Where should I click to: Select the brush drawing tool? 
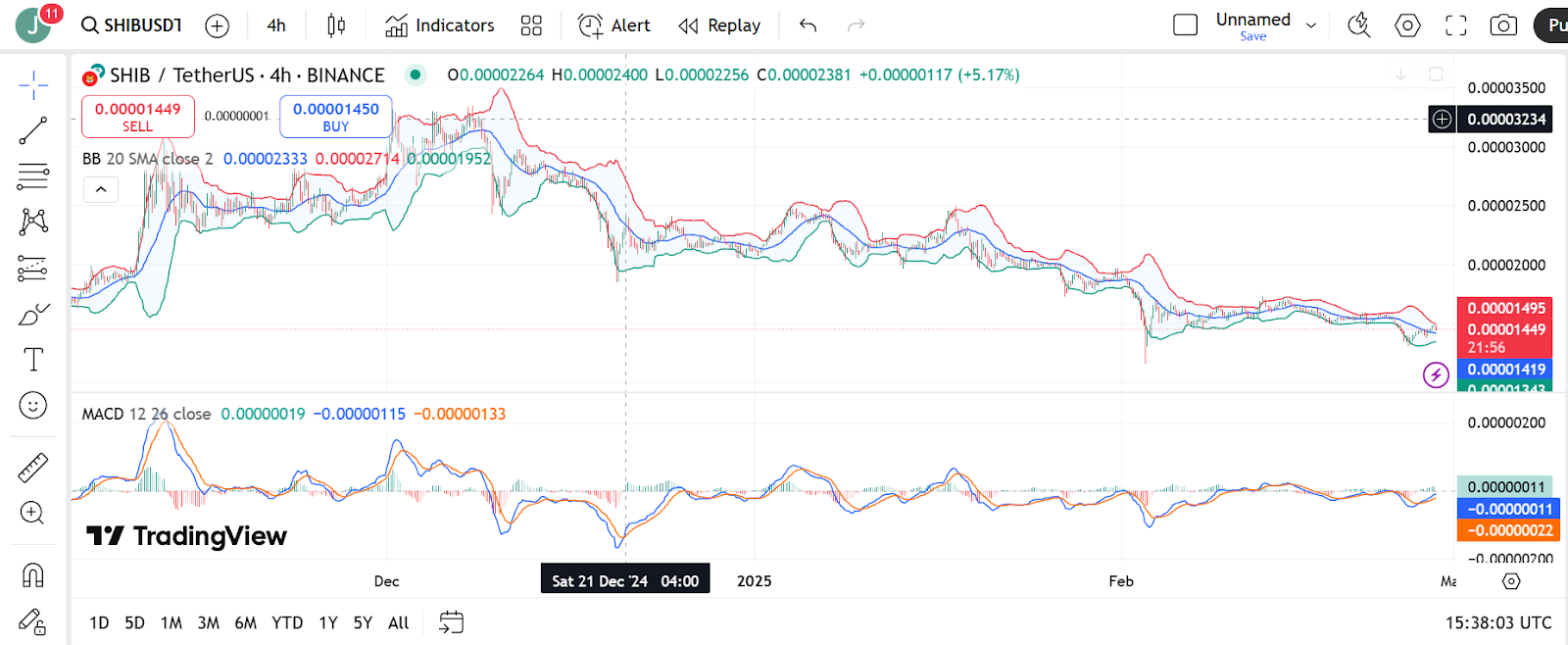[33, 314]
